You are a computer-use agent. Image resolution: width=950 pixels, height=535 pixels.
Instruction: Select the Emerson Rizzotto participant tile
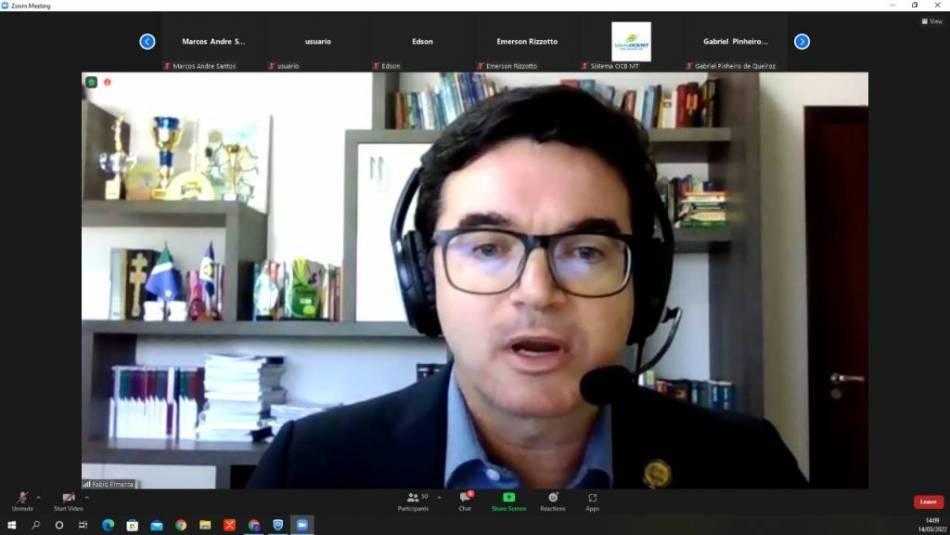(527, 42)
